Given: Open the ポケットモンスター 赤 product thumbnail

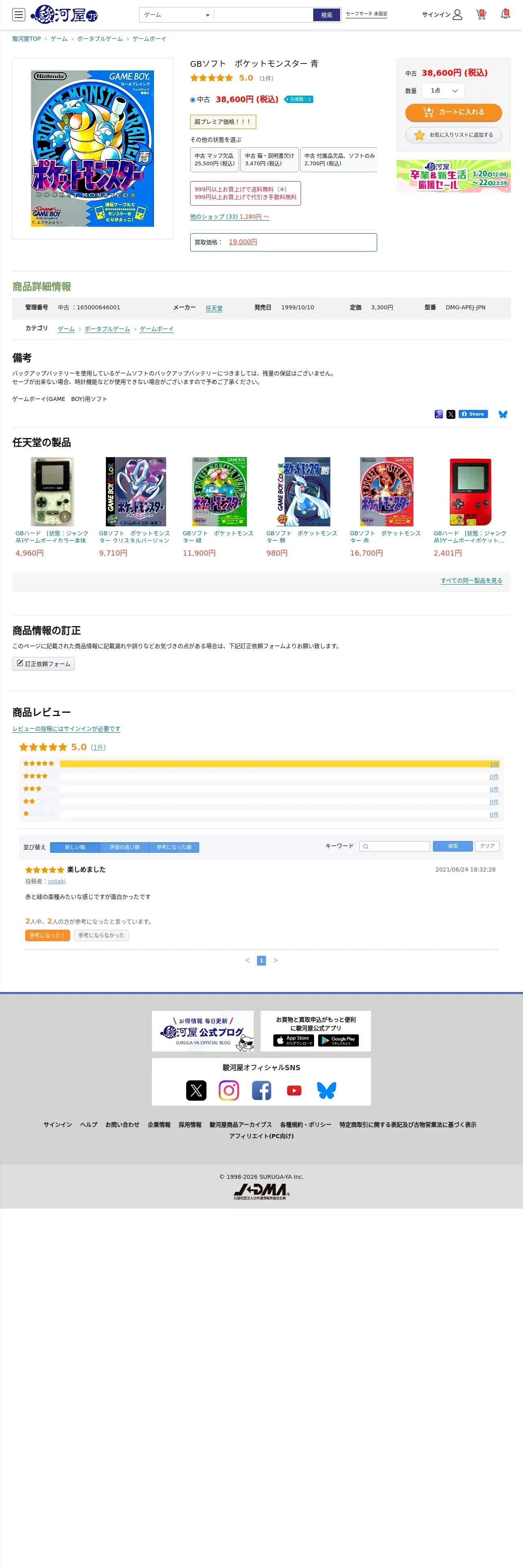Looking at the screenshot, I should 387,492.
